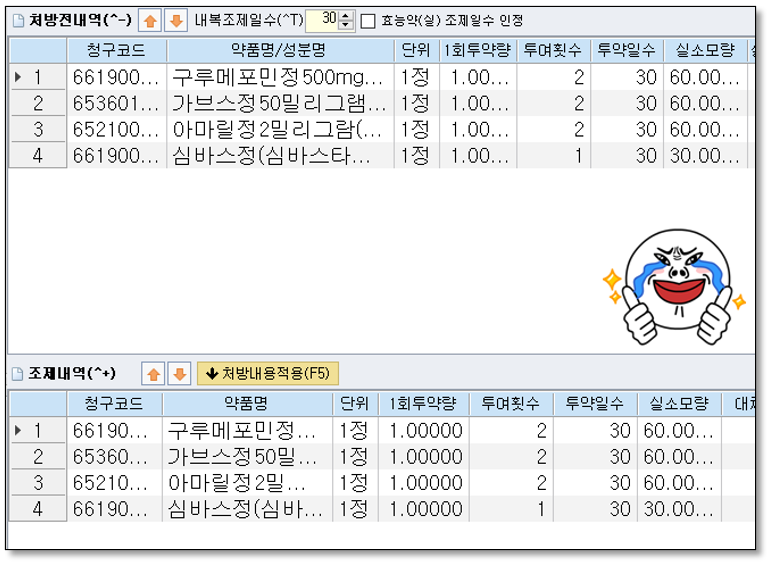Decrease 내복조제일수 with the spinner down arrow
Screen dimensions: 767x563
[x=346, y=25]
